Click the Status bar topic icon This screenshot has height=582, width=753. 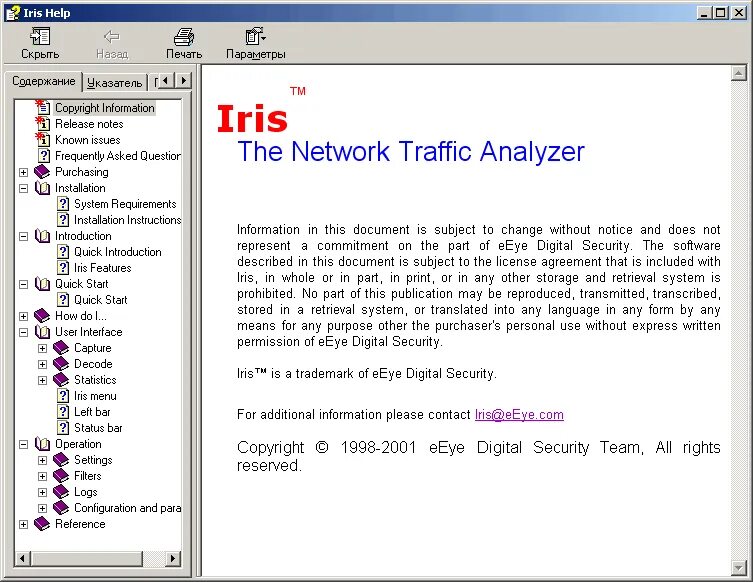(x=63, y=428)
